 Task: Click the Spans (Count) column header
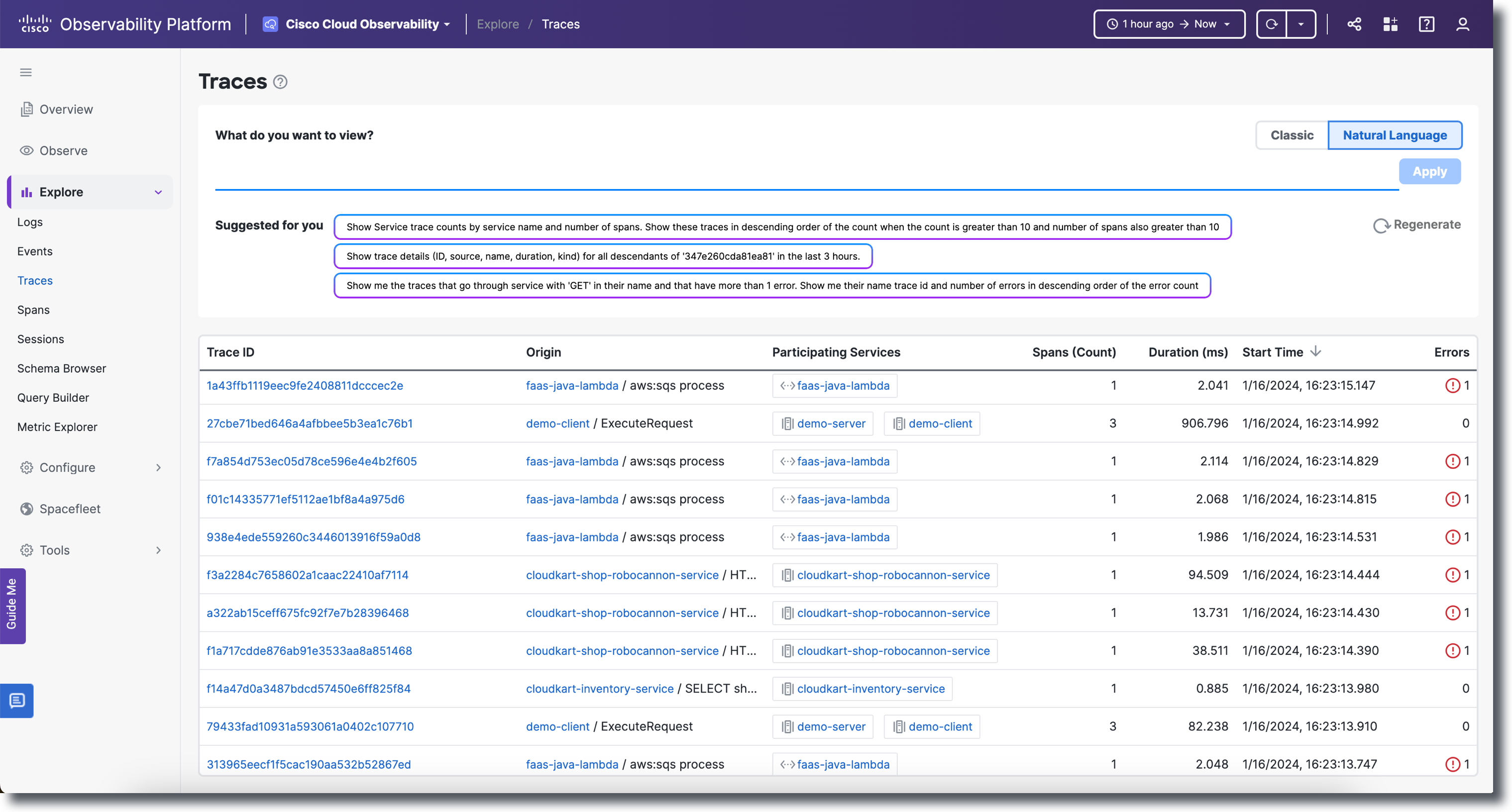[1074, 352]
